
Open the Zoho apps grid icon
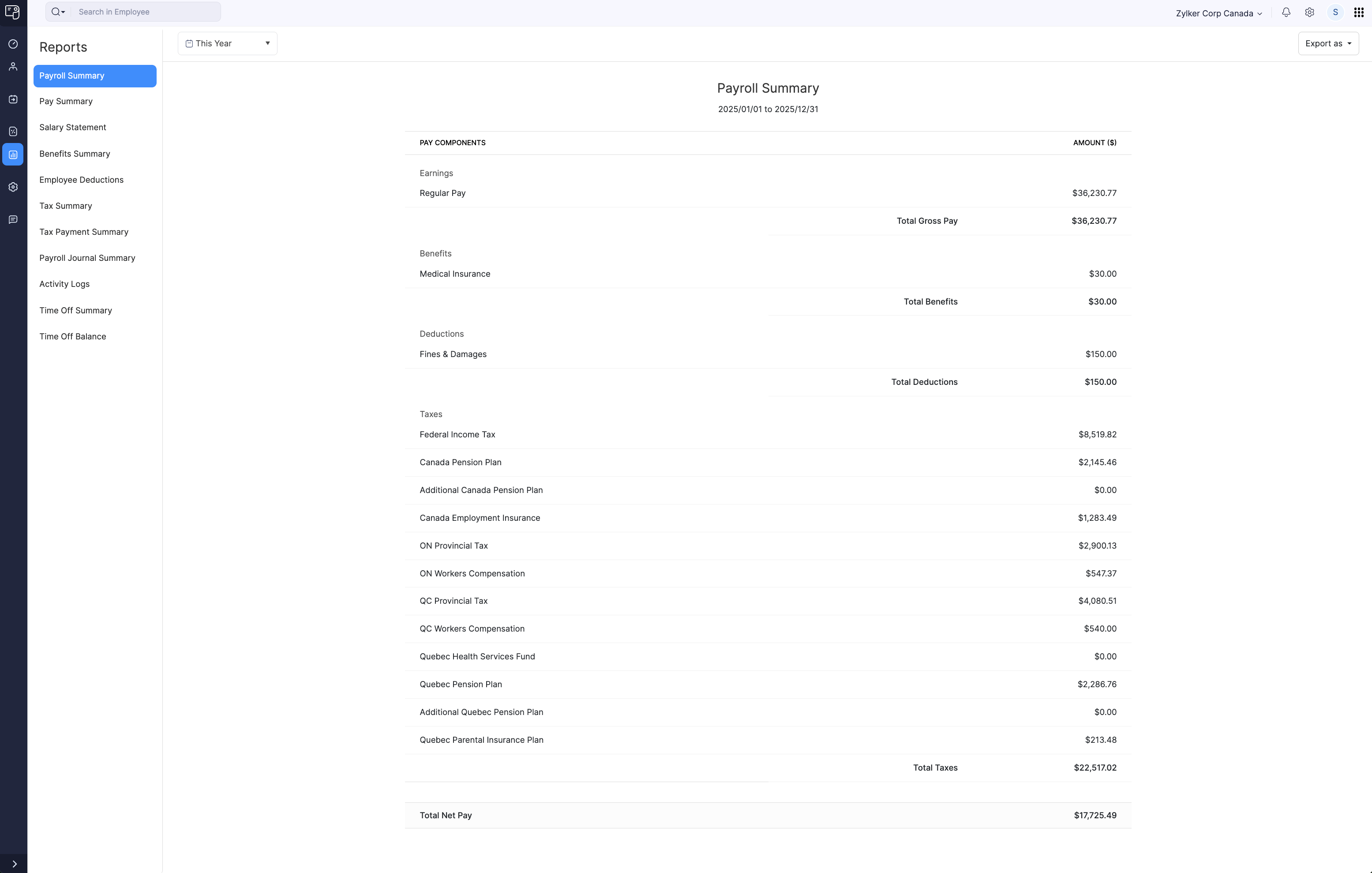click(x=1359, y=12)
